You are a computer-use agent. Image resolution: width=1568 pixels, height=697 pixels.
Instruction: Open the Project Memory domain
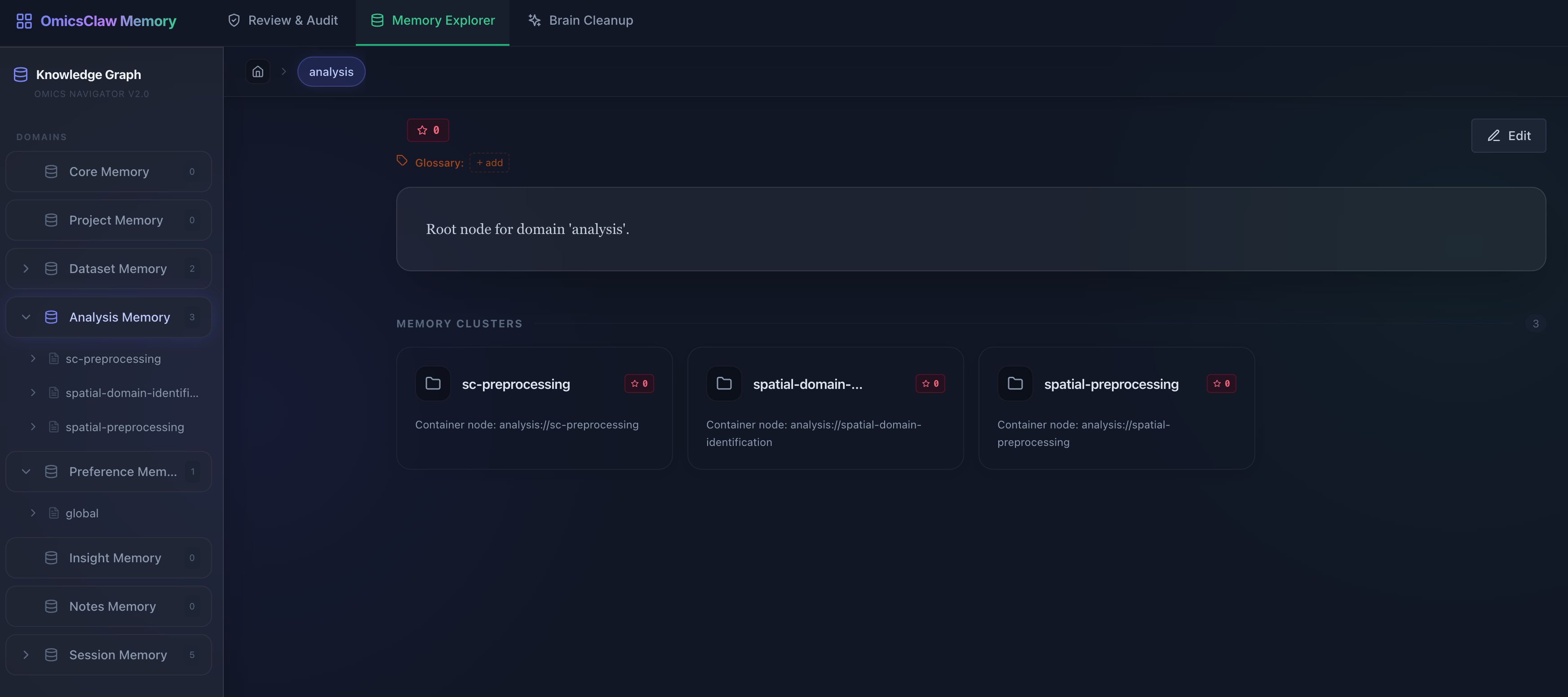point(109,220)
